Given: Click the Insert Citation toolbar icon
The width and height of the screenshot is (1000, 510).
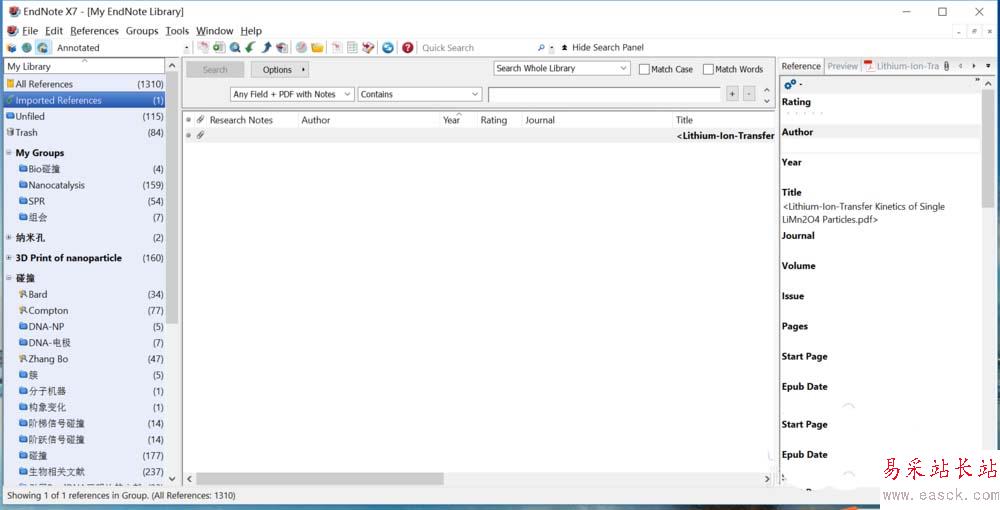Looking at the screenshot, I should [336, 47].
